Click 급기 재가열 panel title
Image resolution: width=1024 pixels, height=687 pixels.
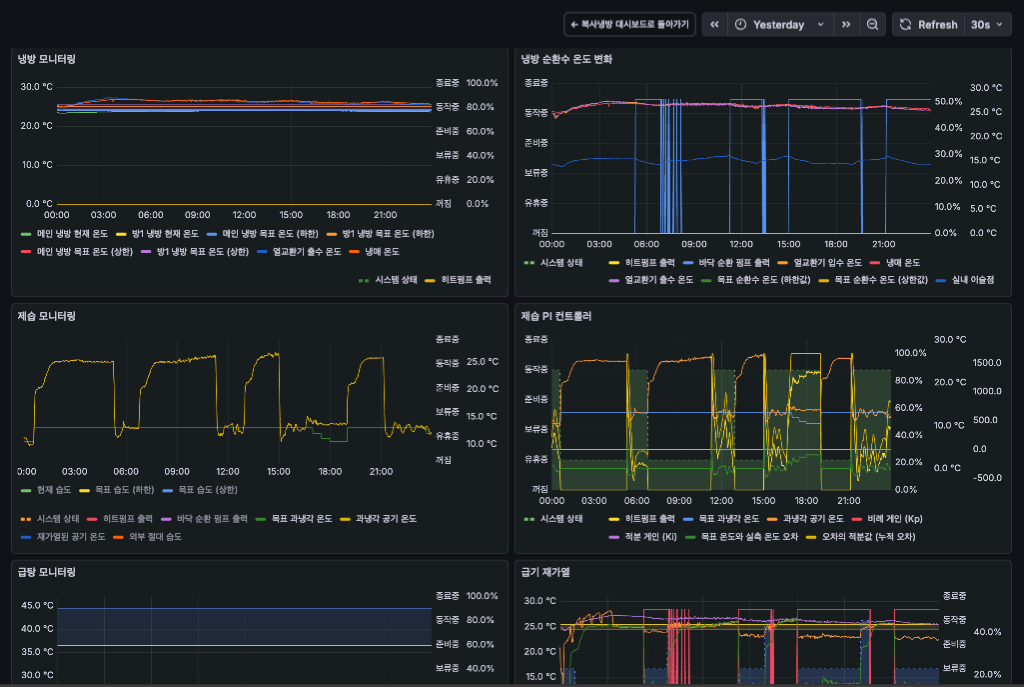click(545, 572)
